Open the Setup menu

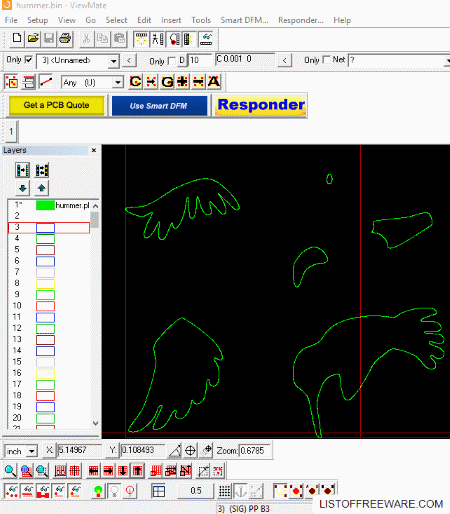pos(37,20)
